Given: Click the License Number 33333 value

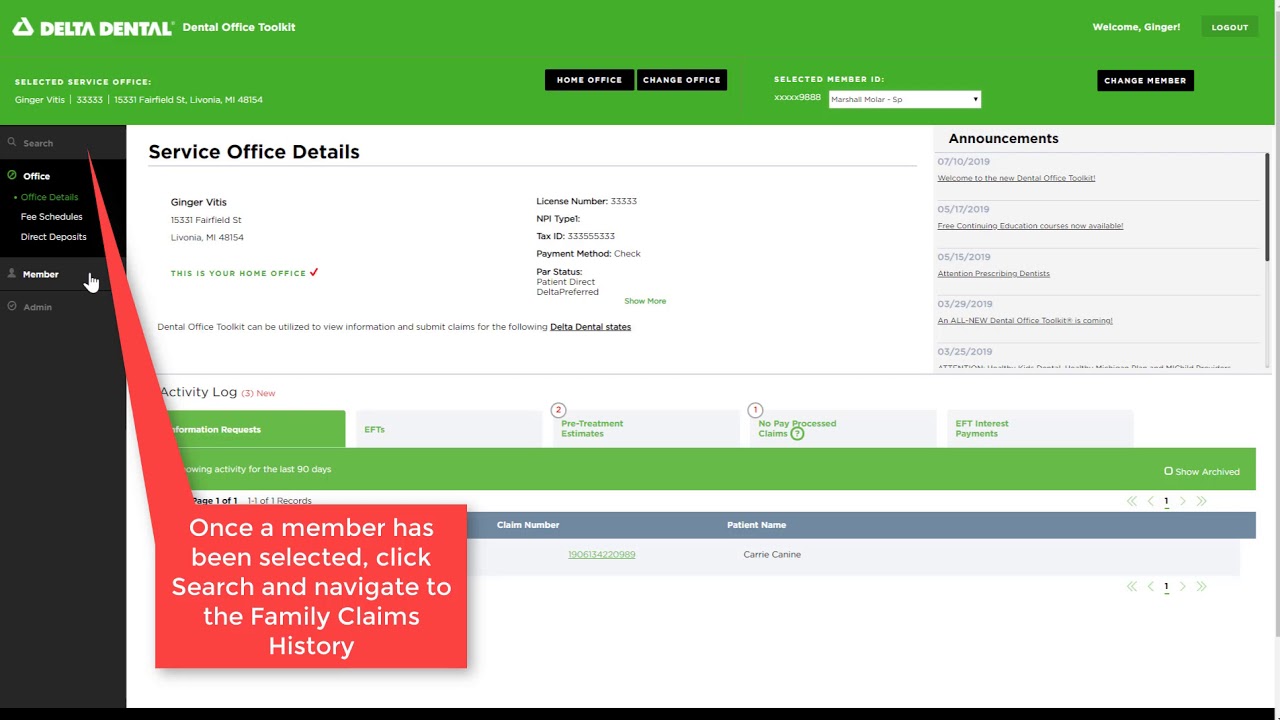Looking at the screenshot, I should (624, 201).
